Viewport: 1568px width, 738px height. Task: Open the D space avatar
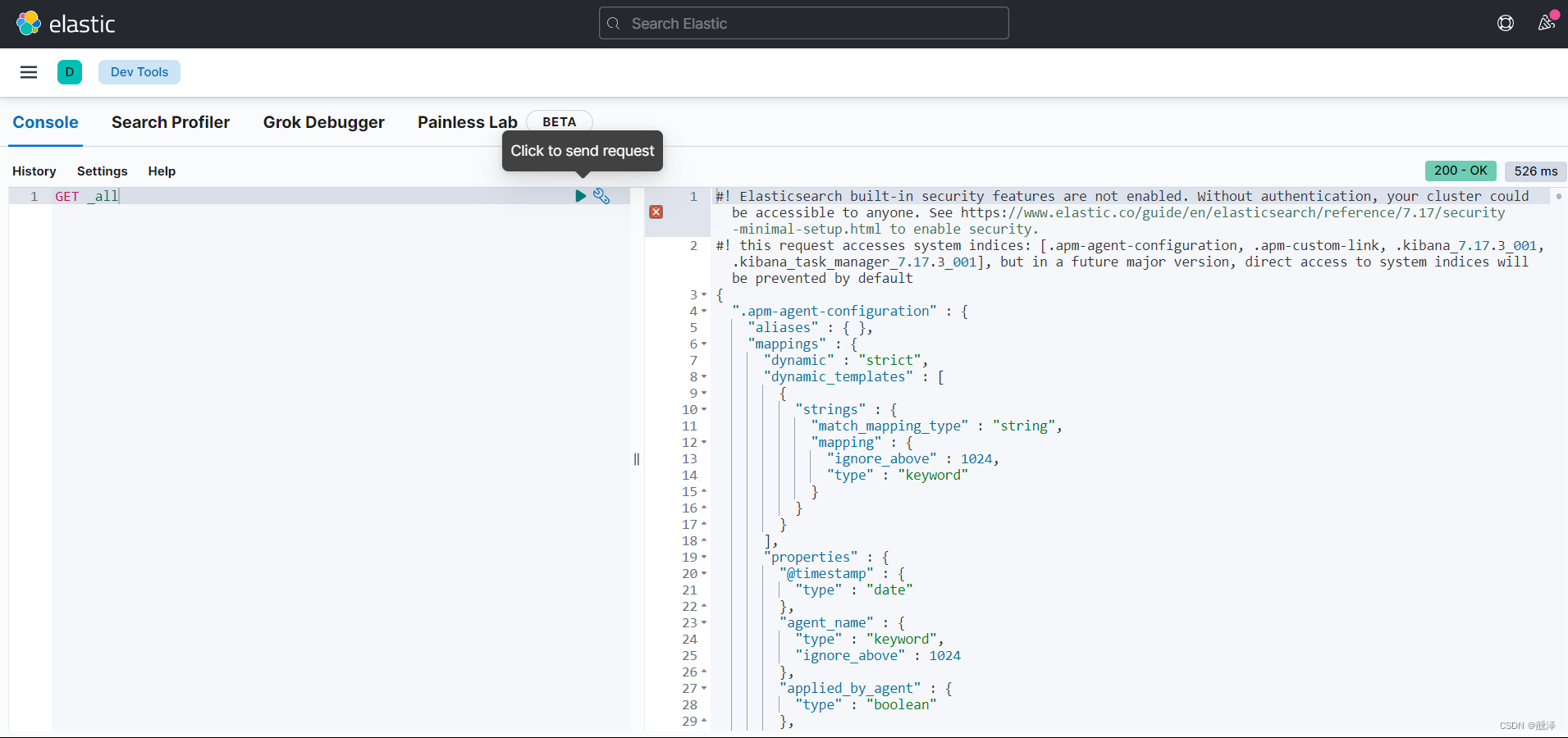tap(70, 72)
